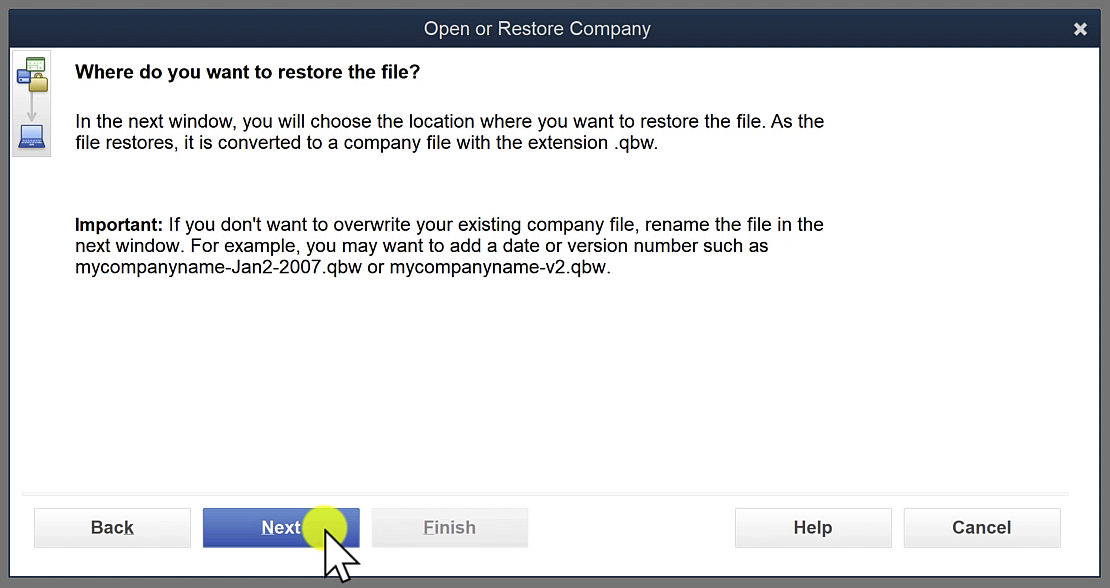
Task: Open Help for restoring a company
Action: click(x=813, y=528)
